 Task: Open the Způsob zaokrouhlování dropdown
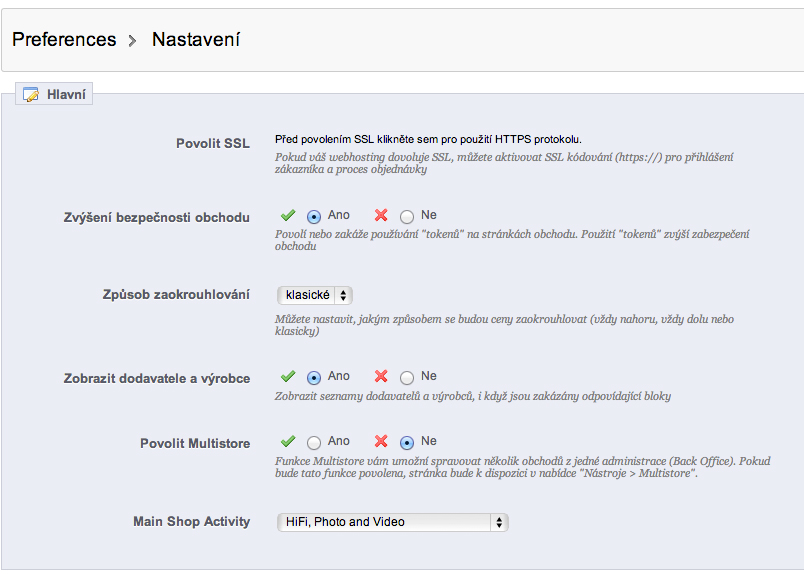(x=314, y=295)
